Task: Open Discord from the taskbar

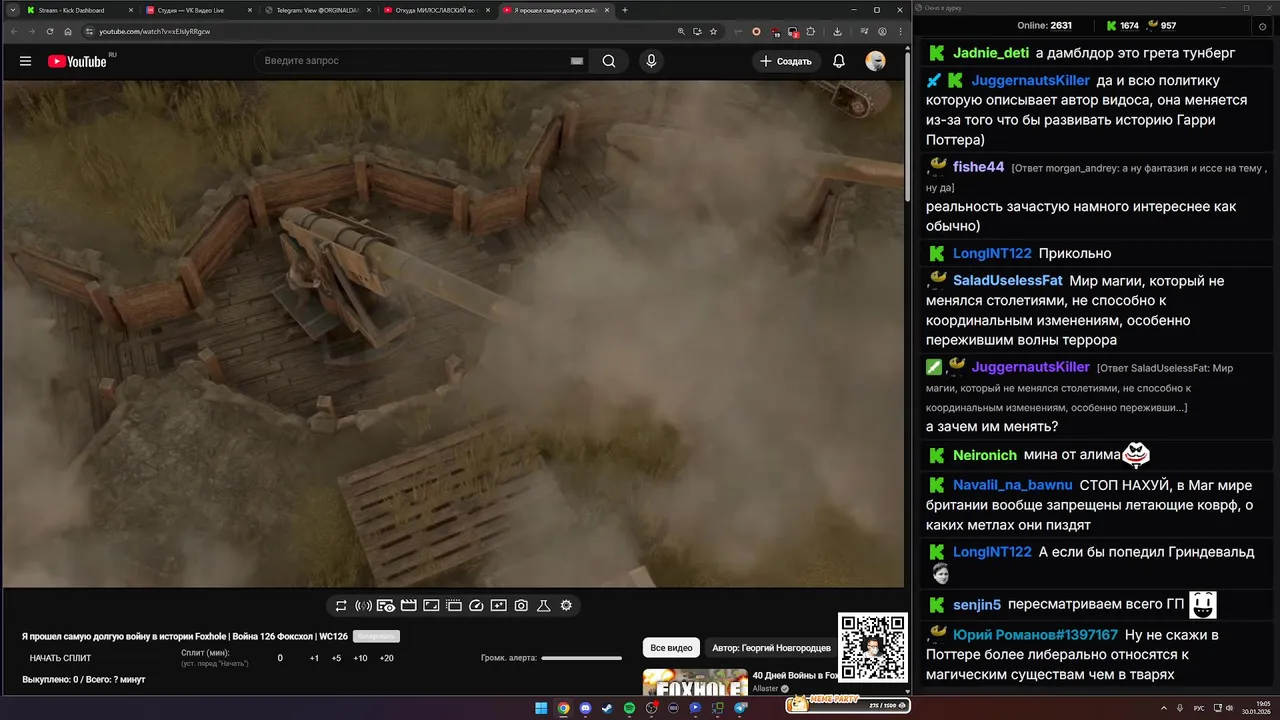Action: point(585,708)
